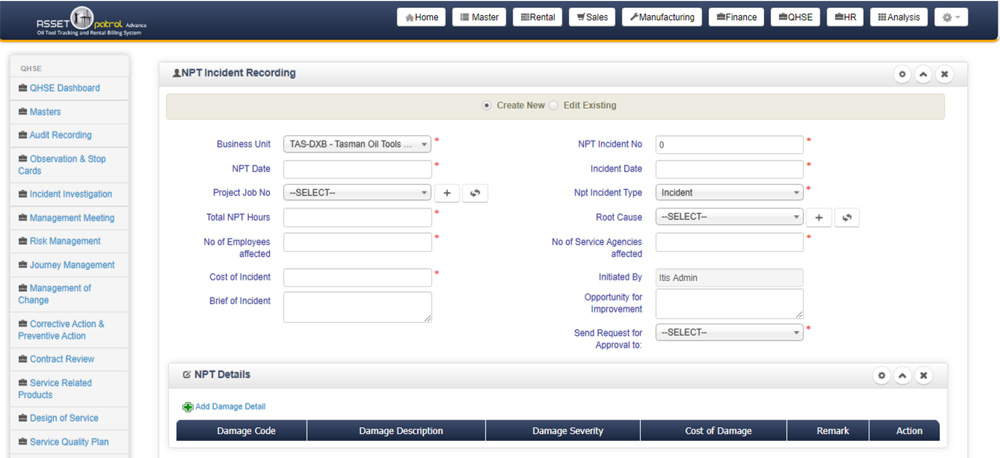
Task: Expand the Npt Incident Type dropdown
Action: (729, 193)
